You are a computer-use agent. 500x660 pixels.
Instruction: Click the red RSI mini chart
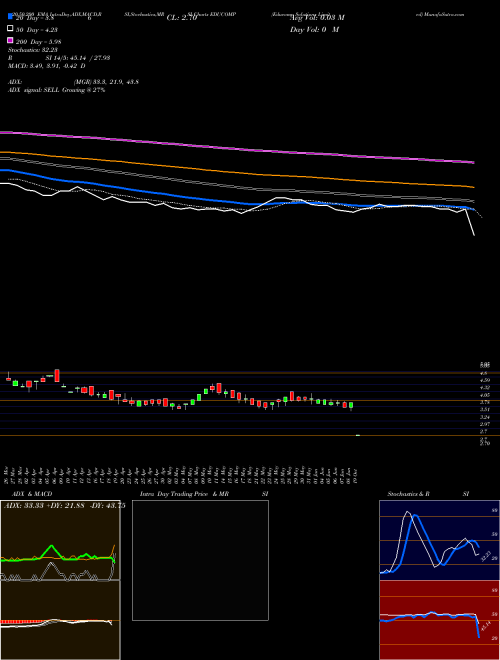439,620
